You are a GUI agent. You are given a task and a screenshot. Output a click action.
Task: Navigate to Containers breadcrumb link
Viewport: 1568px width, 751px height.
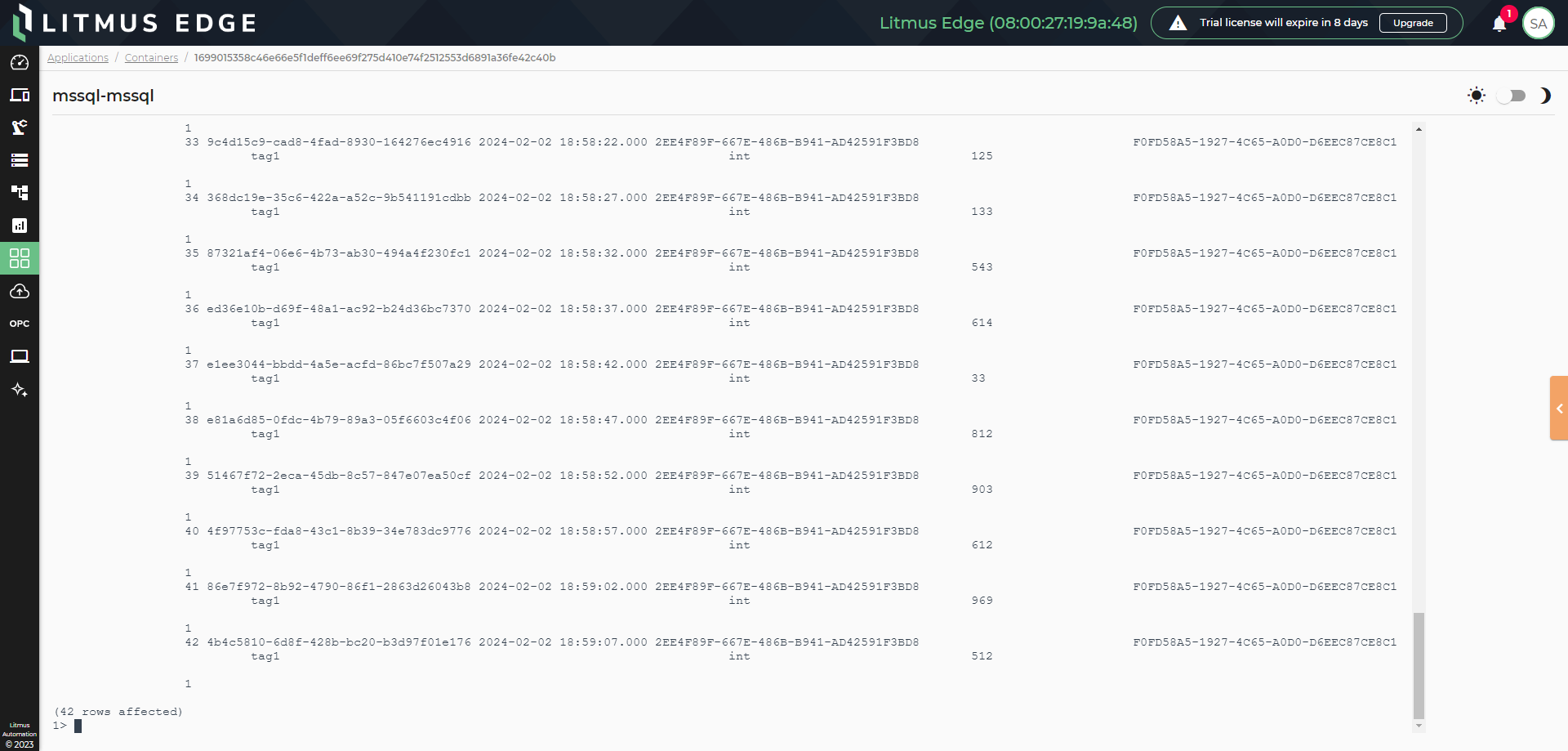151,58
